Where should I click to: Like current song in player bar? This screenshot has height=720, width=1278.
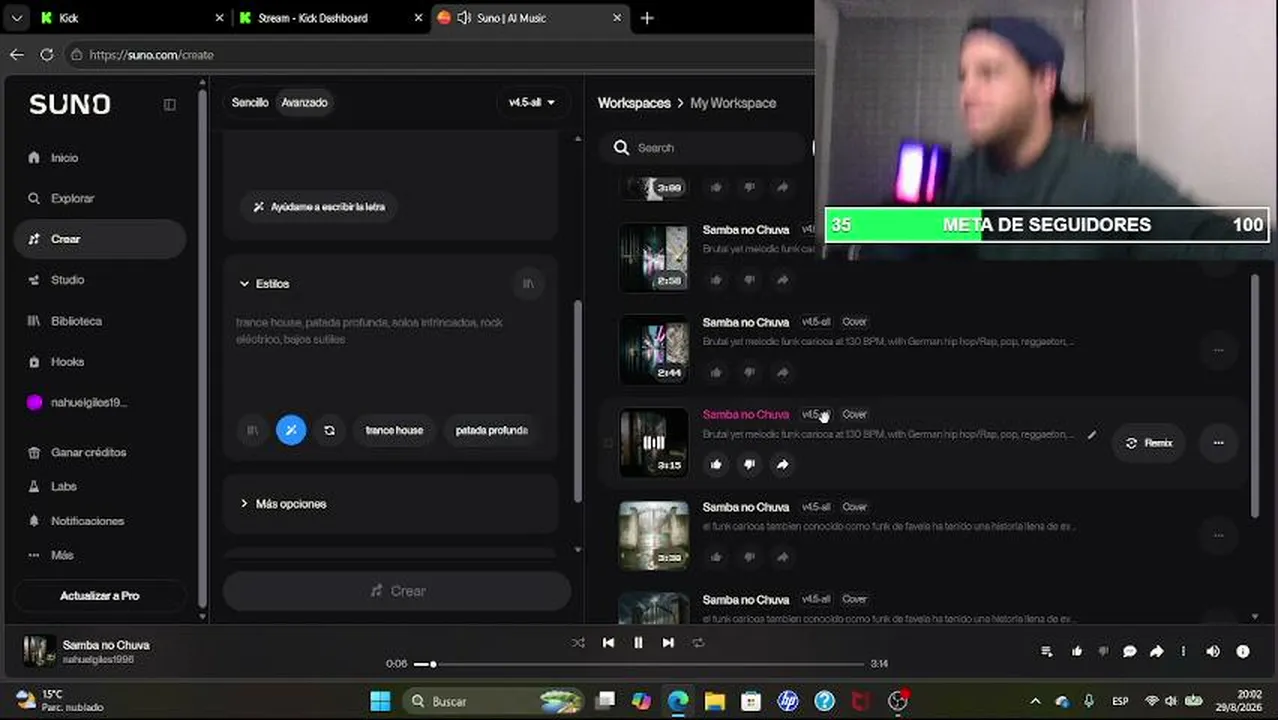1077,652
